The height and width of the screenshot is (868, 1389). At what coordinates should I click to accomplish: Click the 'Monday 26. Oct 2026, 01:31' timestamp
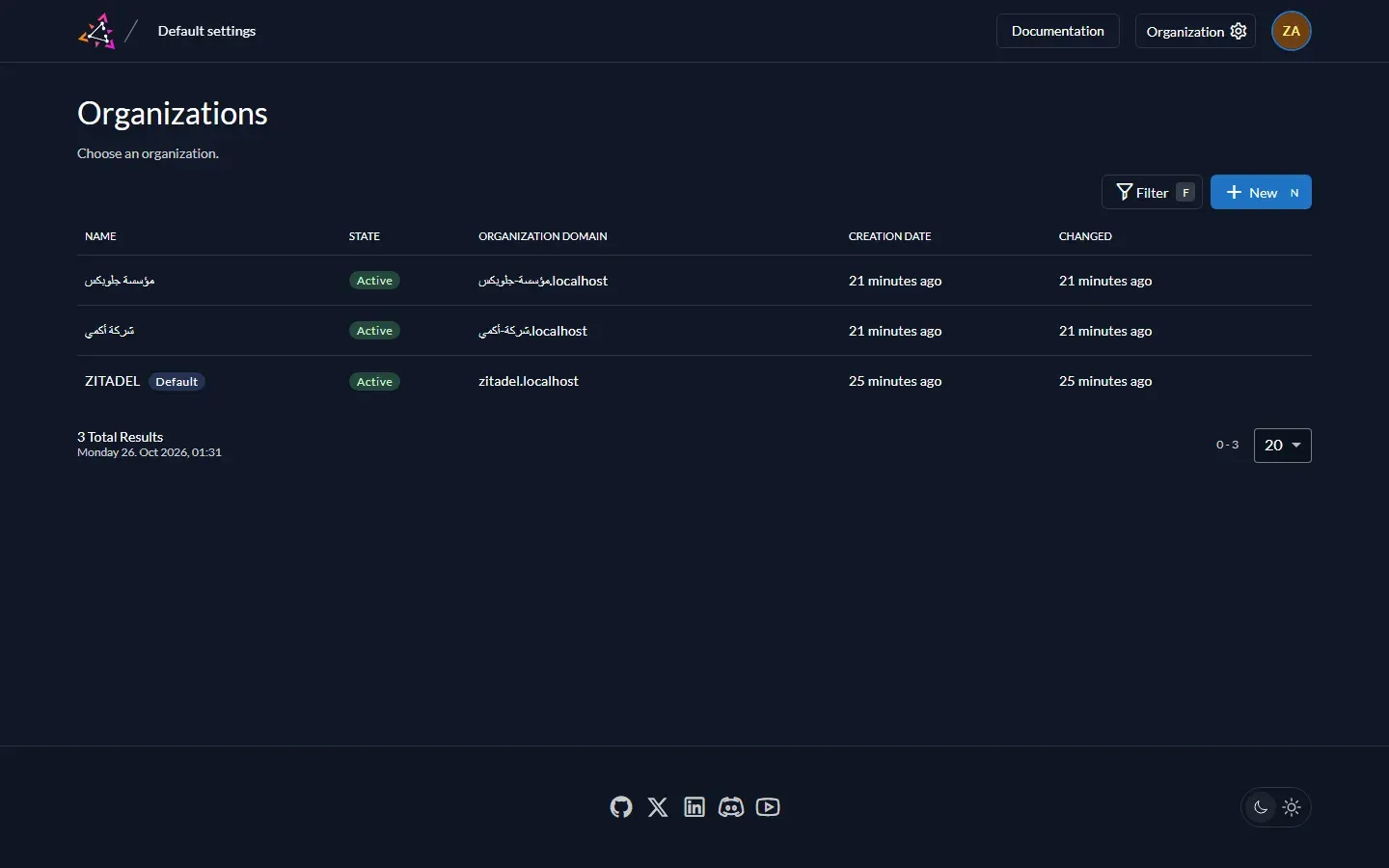[150, 452]
